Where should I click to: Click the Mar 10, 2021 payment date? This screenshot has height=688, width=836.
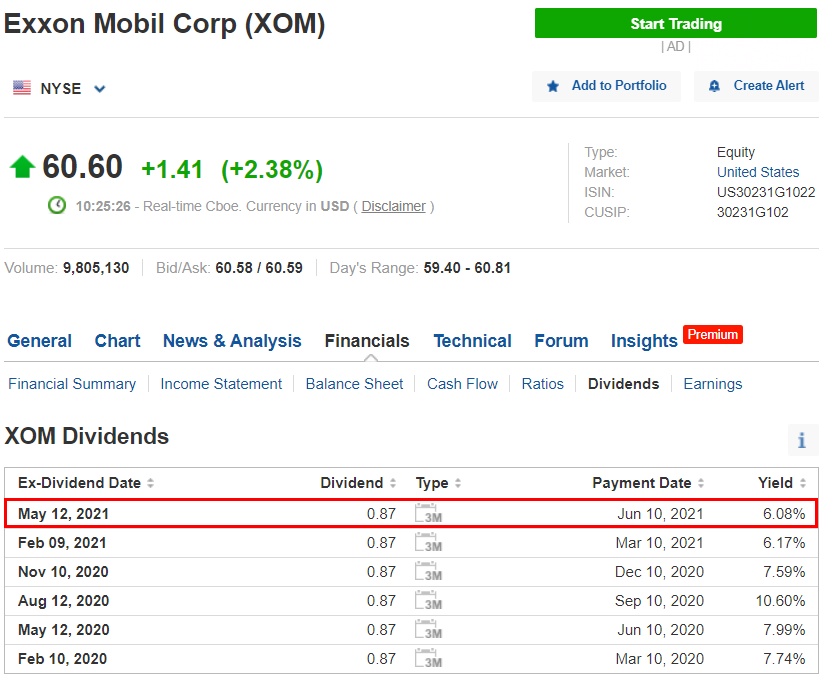tap(660, 543)
